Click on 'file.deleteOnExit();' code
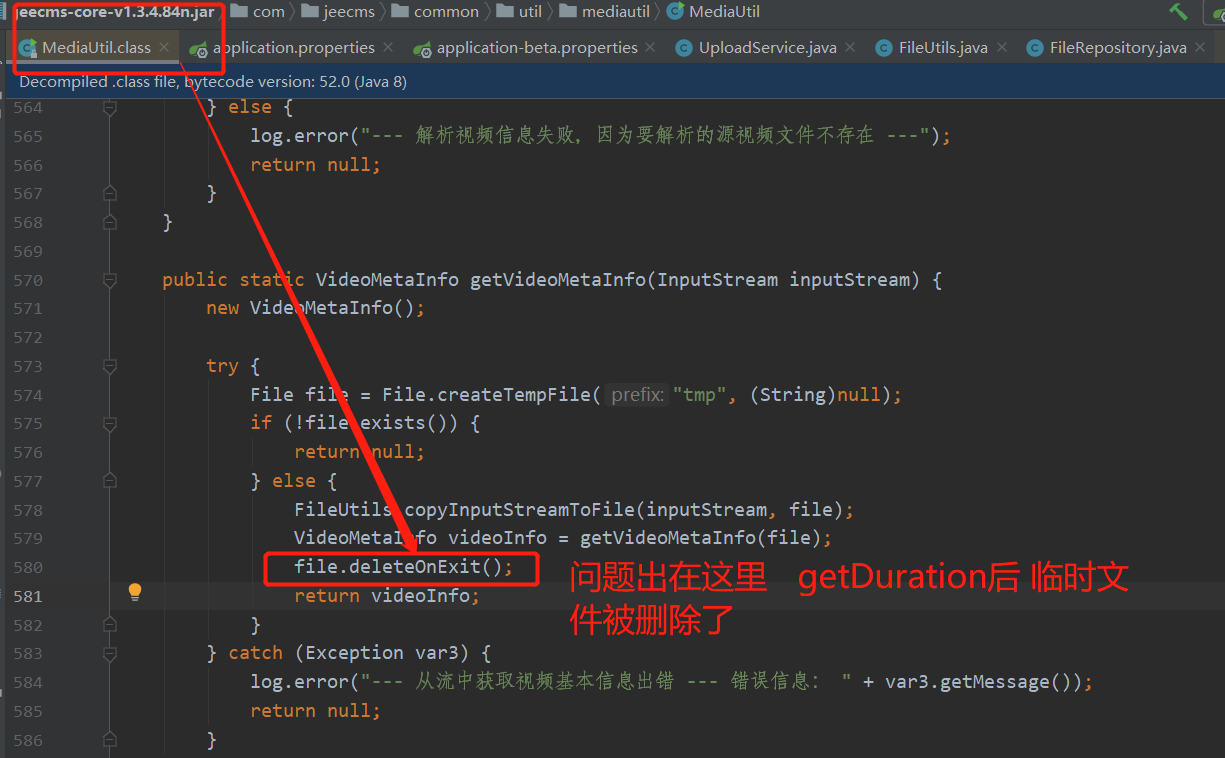 point(403,567)
